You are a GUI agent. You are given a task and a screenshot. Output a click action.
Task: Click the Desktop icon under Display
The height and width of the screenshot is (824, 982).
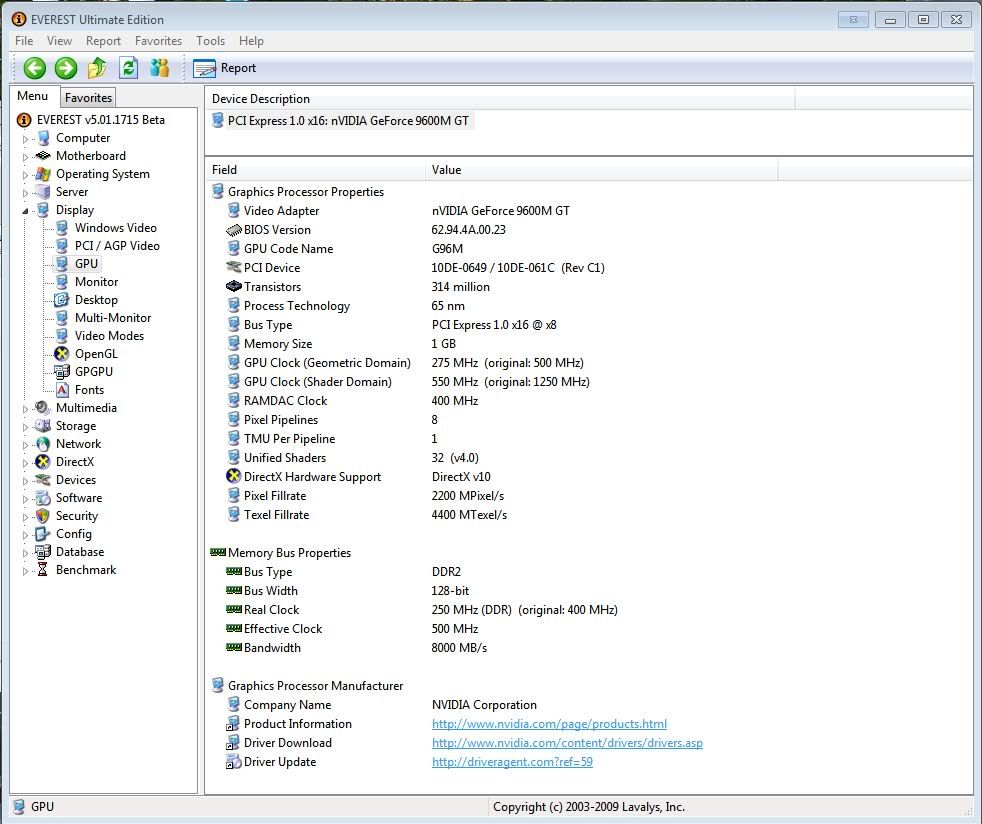pos(61,300)
